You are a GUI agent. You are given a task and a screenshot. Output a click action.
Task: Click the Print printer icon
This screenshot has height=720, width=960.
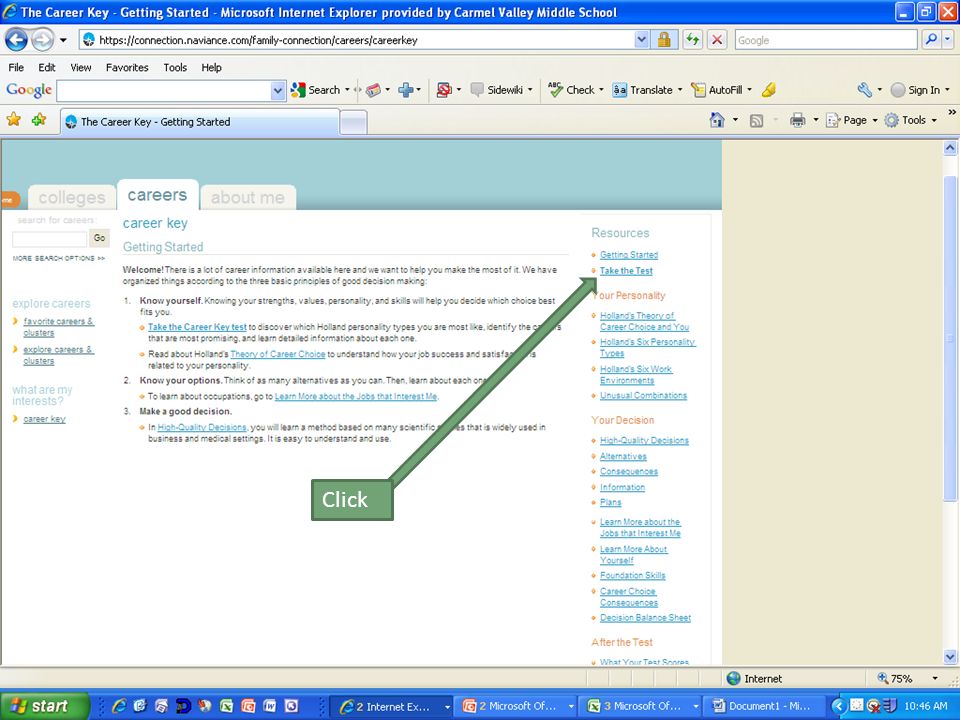tap(797, 120)
